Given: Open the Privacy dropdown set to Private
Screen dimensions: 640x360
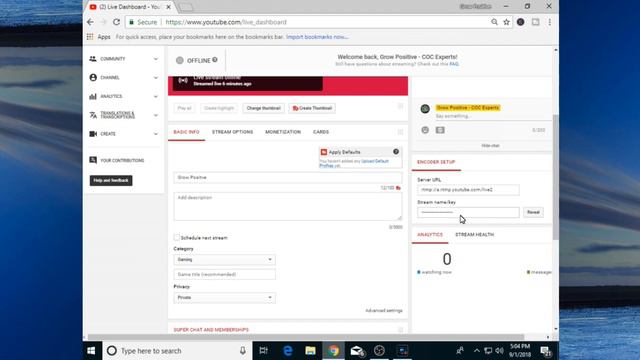Looking at the screenshot, I should coord(224,298).
